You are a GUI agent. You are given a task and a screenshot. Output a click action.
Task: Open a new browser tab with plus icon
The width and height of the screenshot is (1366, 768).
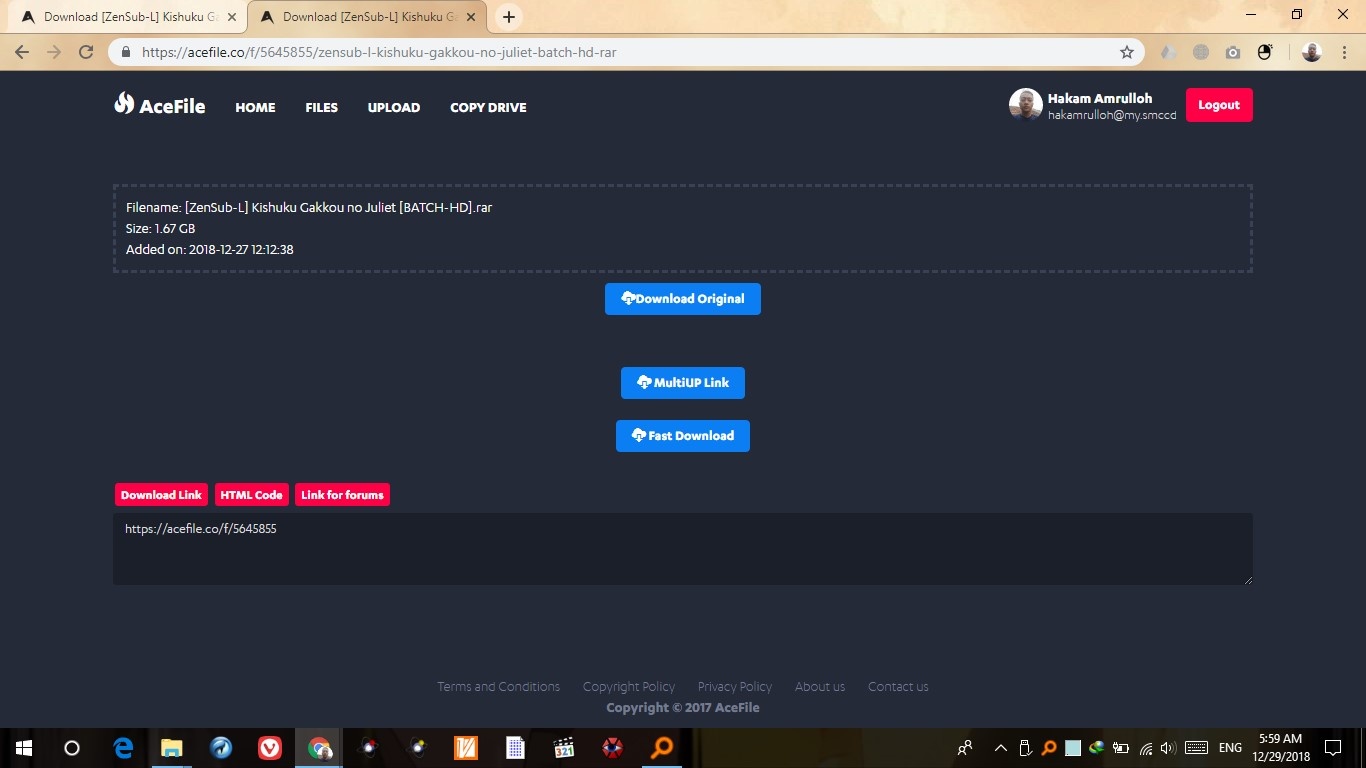coord(509,17)
